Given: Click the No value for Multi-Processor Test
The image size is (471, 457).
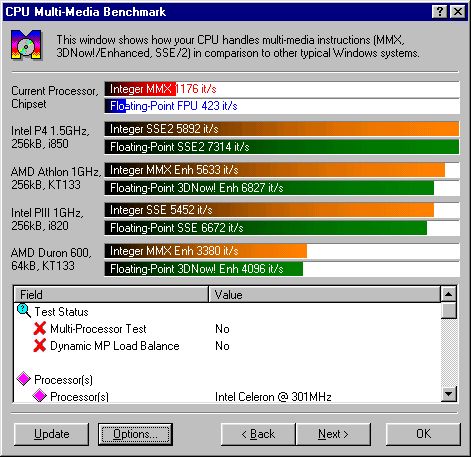Looking at the screenshot, I should click(x=222, y=329).
